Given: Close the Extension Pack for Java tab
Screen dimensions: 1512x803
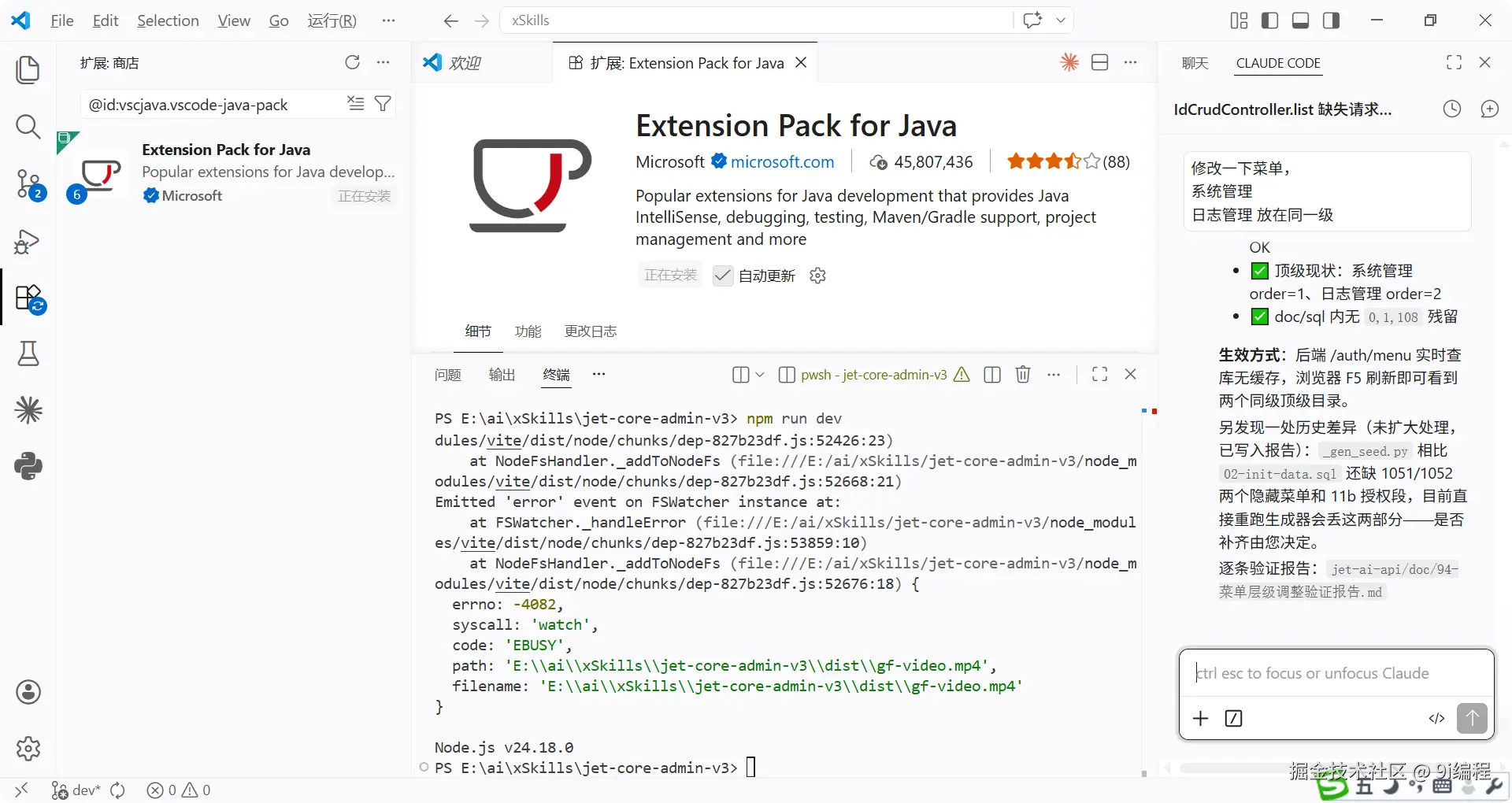Looking at the screenshot, I should tap(801, 62).
